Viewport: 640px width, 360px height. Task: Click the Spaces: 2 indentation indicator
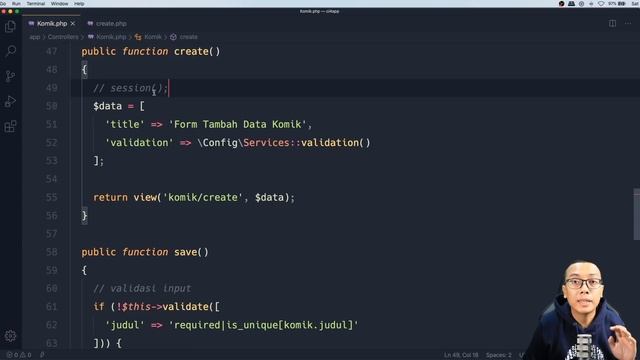click(498, 355)
